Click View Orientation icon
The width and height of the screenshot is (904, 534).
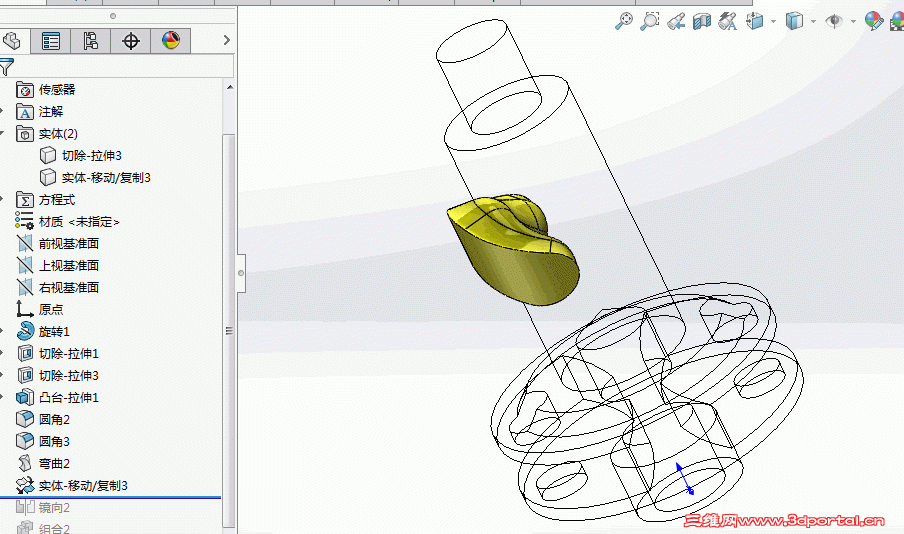click(x=755, y=21)
